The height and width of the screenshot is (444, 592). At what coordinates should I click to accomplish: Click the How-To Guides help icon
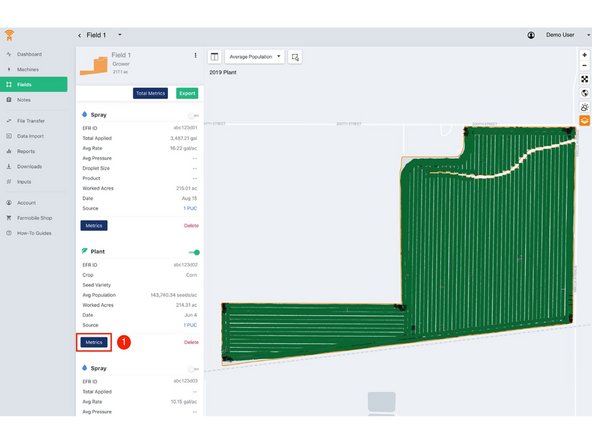pyautogui.click(x=9, y=233)
